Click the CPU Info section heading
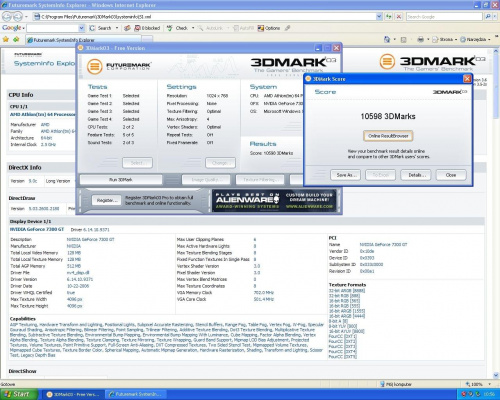The image size is (500, 400). tap(21, 95)
